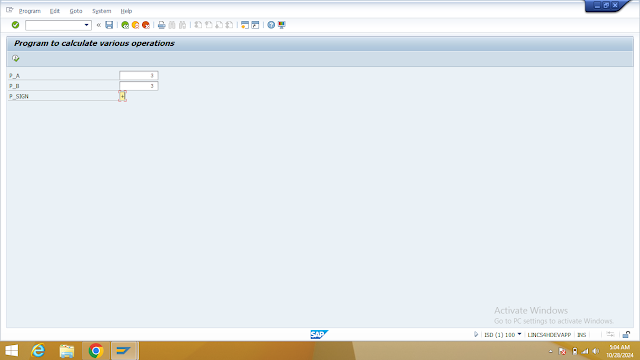Click the P_SIGN parameter label
Image resolution: width=640 pixels, height=360 pixels.
pyautogui.click(x=19, y=96)
